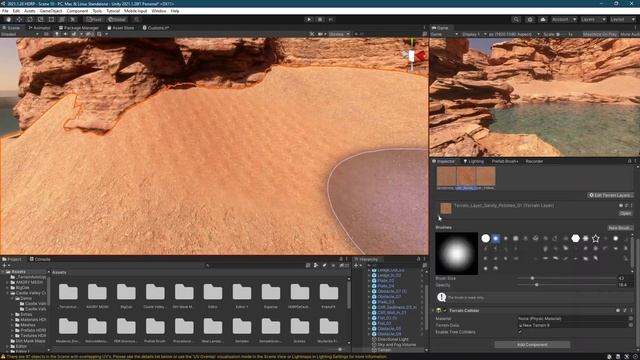Screen dimensions: 640x360
Task: Switch to the Console tab
Action: click(x=40, y=259)
